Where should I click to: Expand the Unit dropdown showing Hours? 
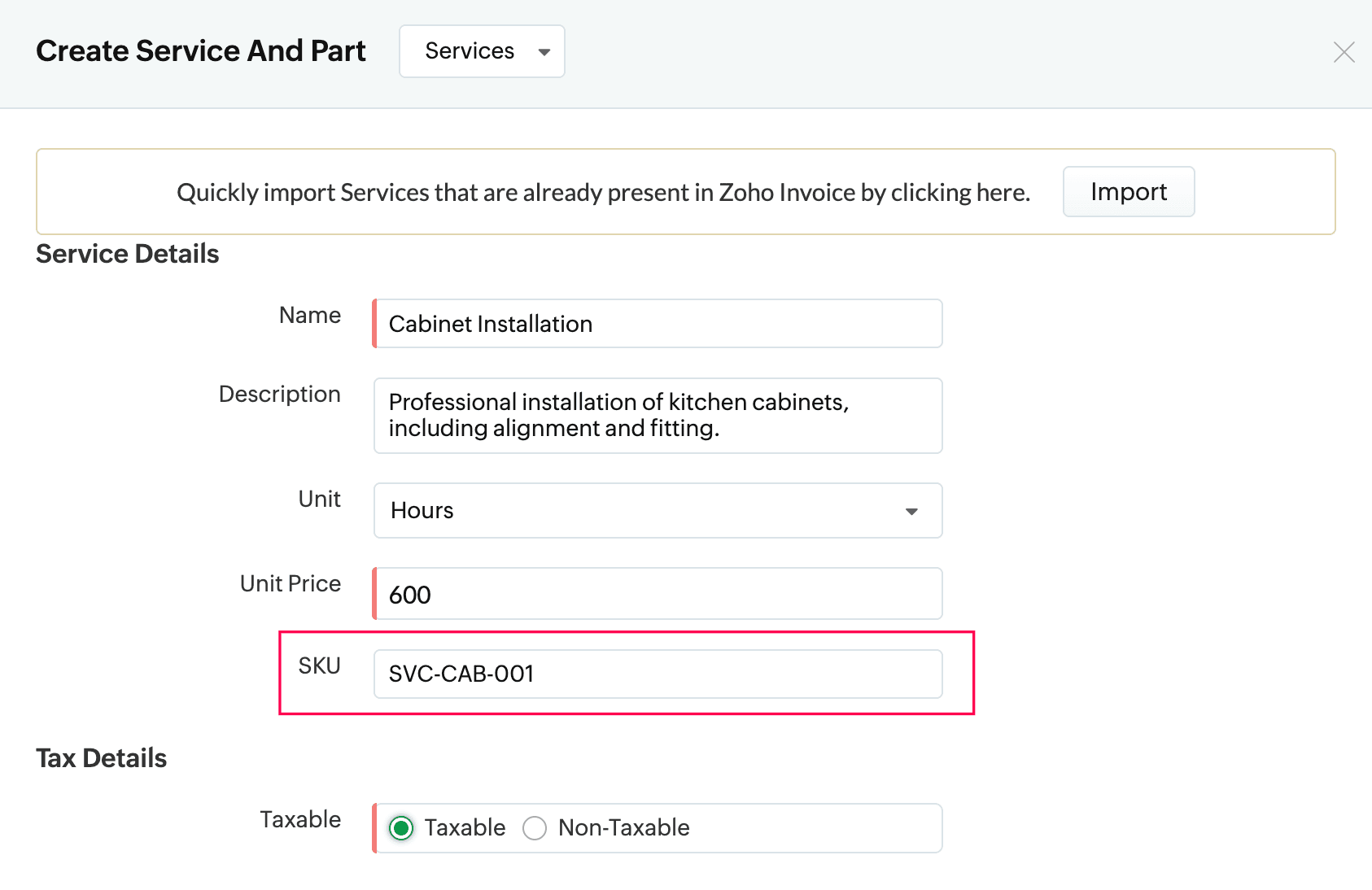tap(658, 511)
